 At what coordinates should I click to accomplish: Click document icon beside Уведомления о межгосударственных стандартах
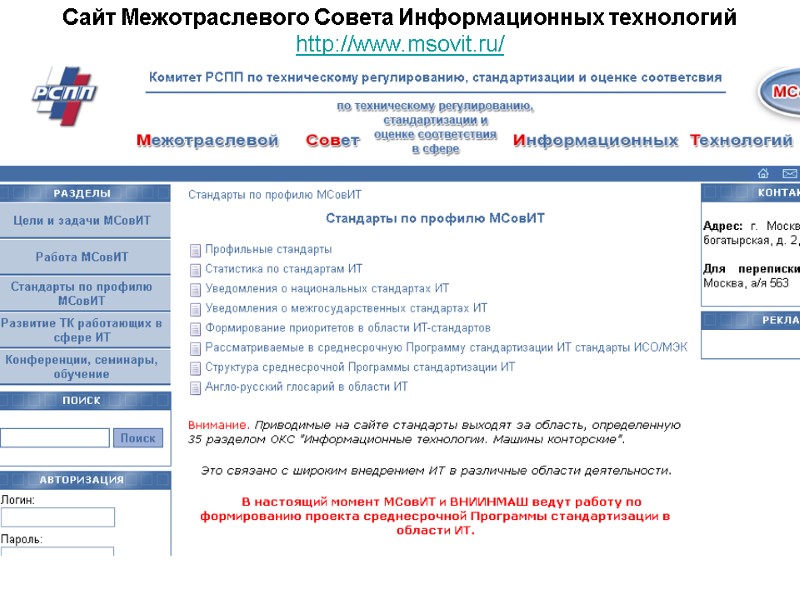click(x=195, y=309)
